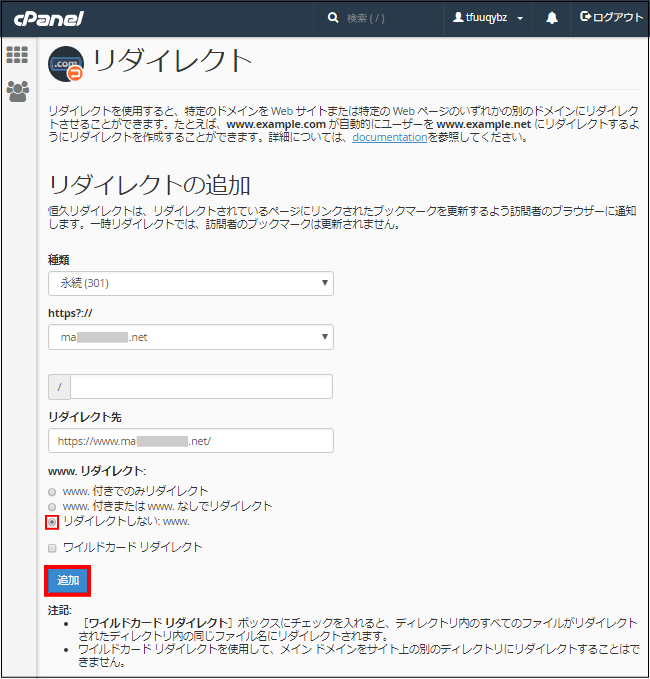Open the notifications bell
The image size is (650, 679).
pyautogui.click(x=551, y=18)
